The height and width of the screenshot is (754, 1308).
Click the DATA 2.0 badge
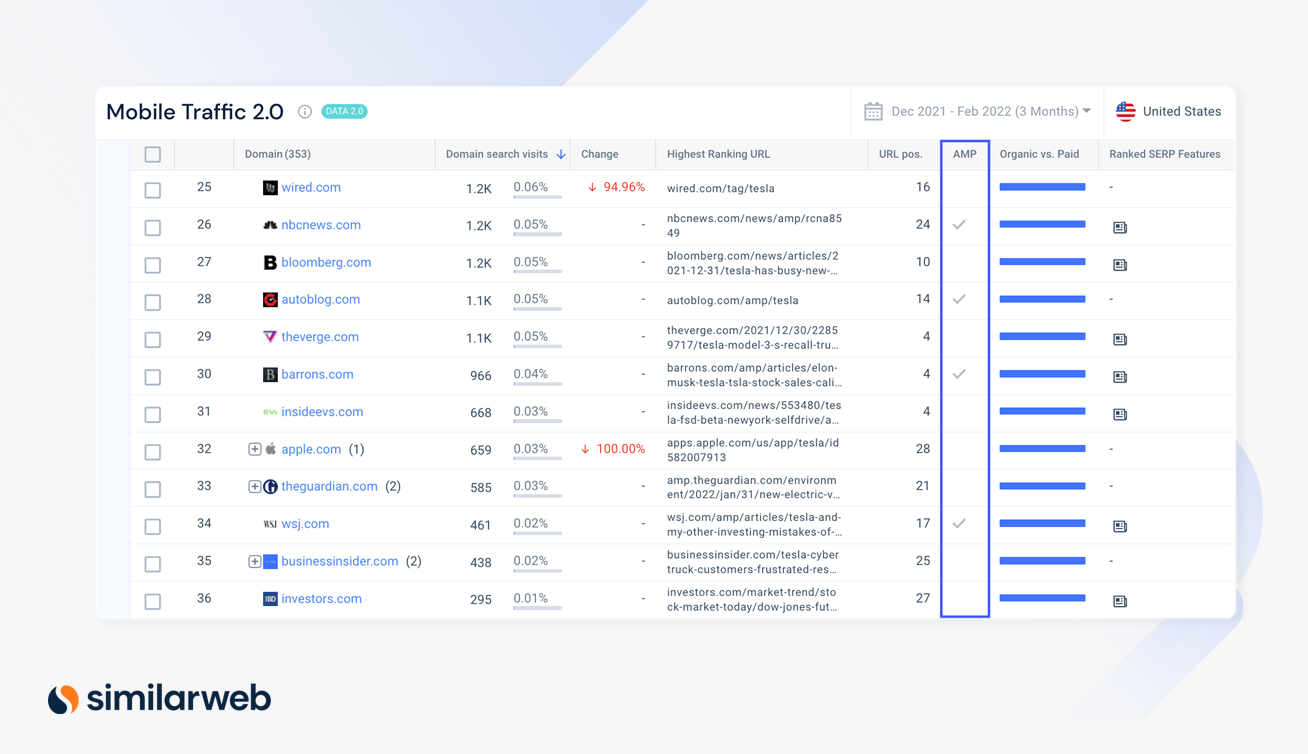(x=344, y=111)
